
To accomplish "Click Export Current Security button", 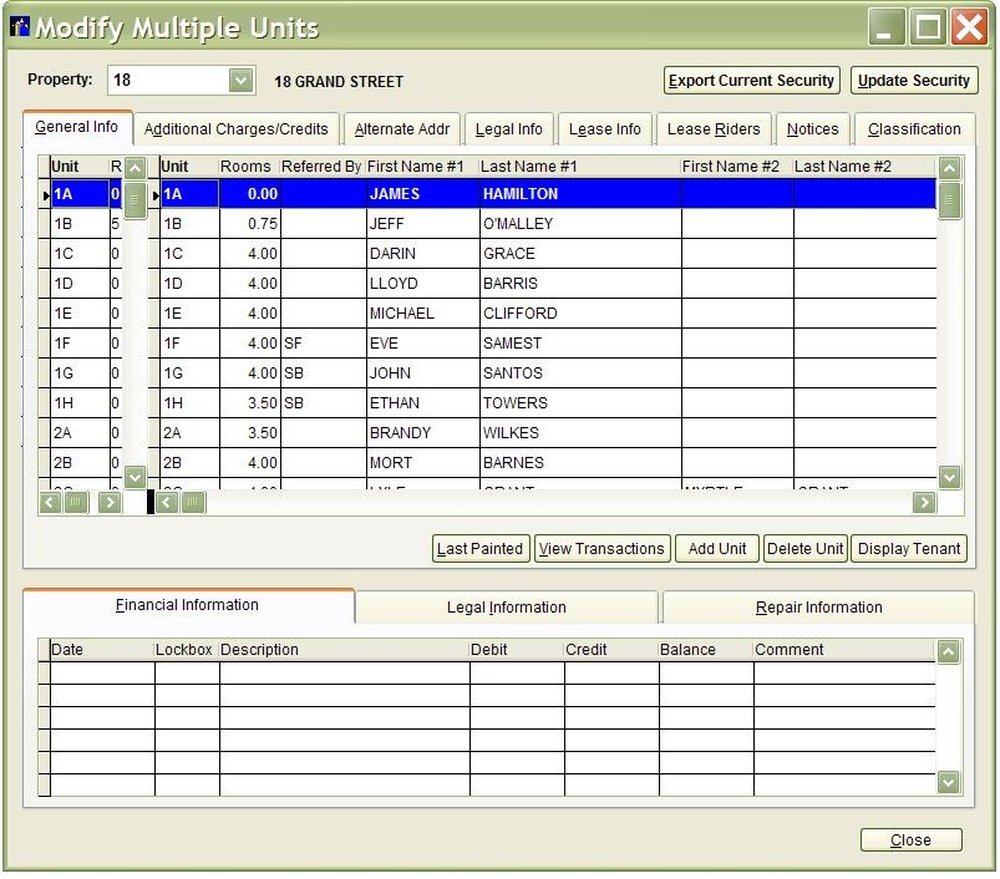I will (751, 80).
